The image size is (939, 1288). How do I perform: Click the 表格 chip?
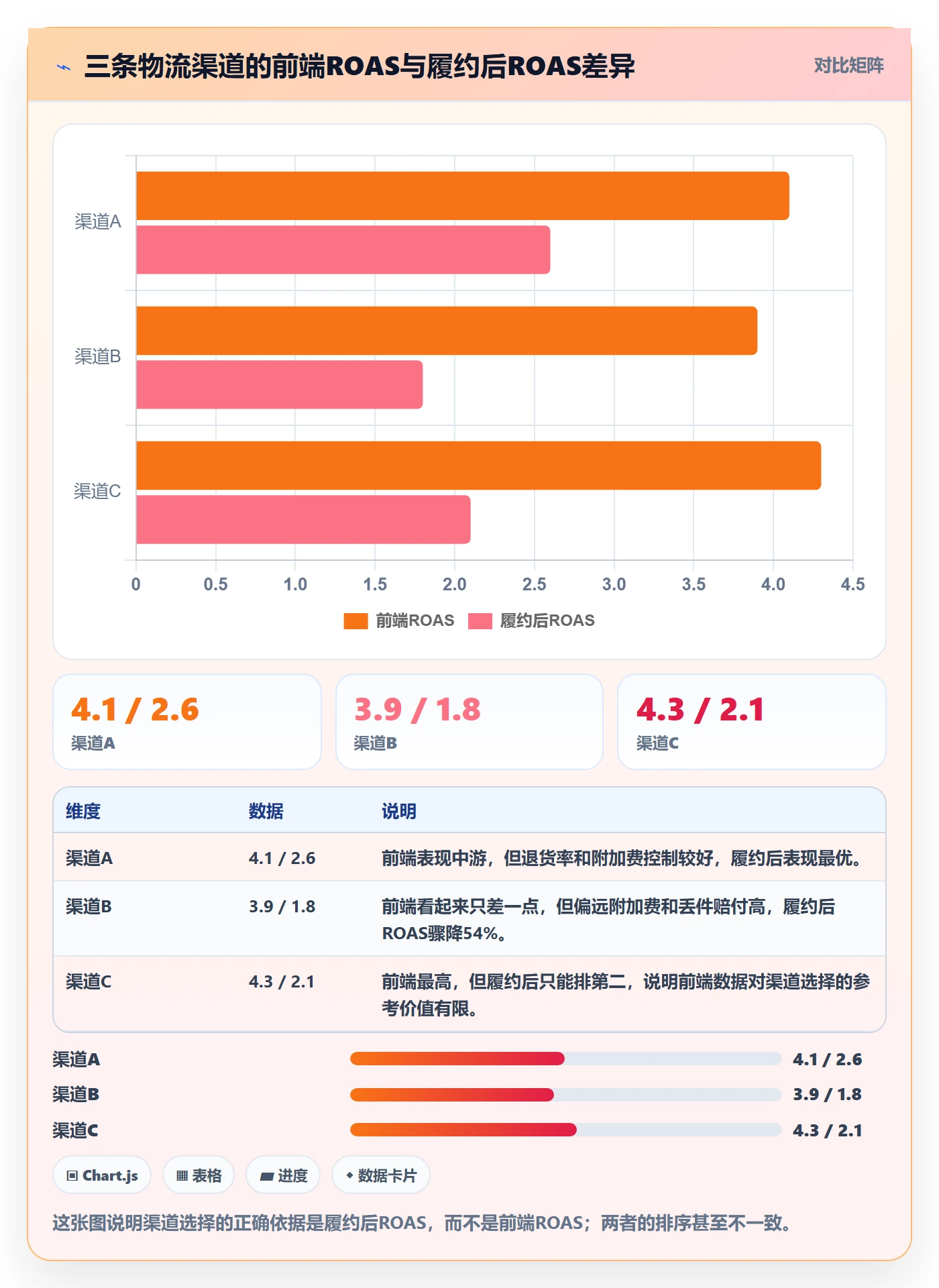click(x=199, y=1175)
